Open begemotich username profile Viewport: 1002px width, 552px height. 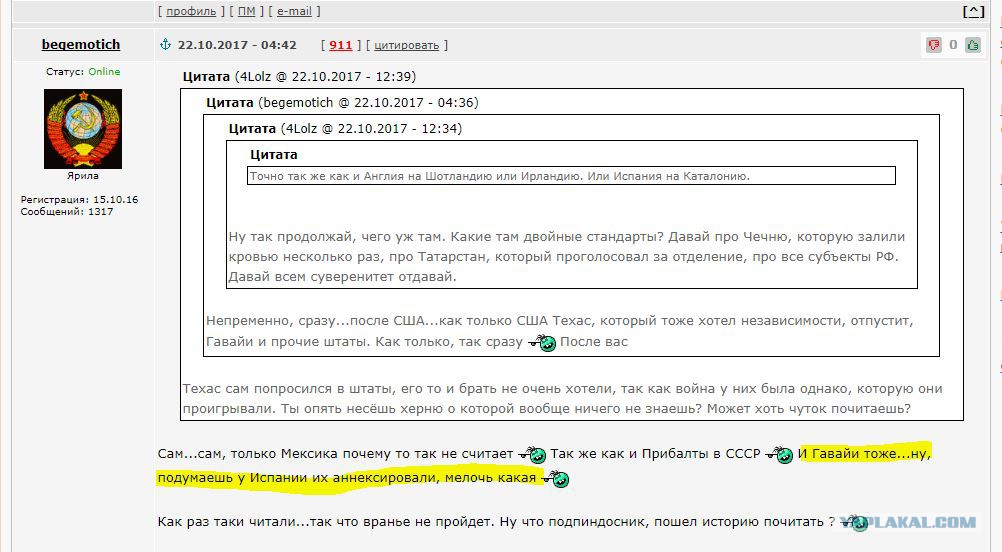click(x=81, y=45)
